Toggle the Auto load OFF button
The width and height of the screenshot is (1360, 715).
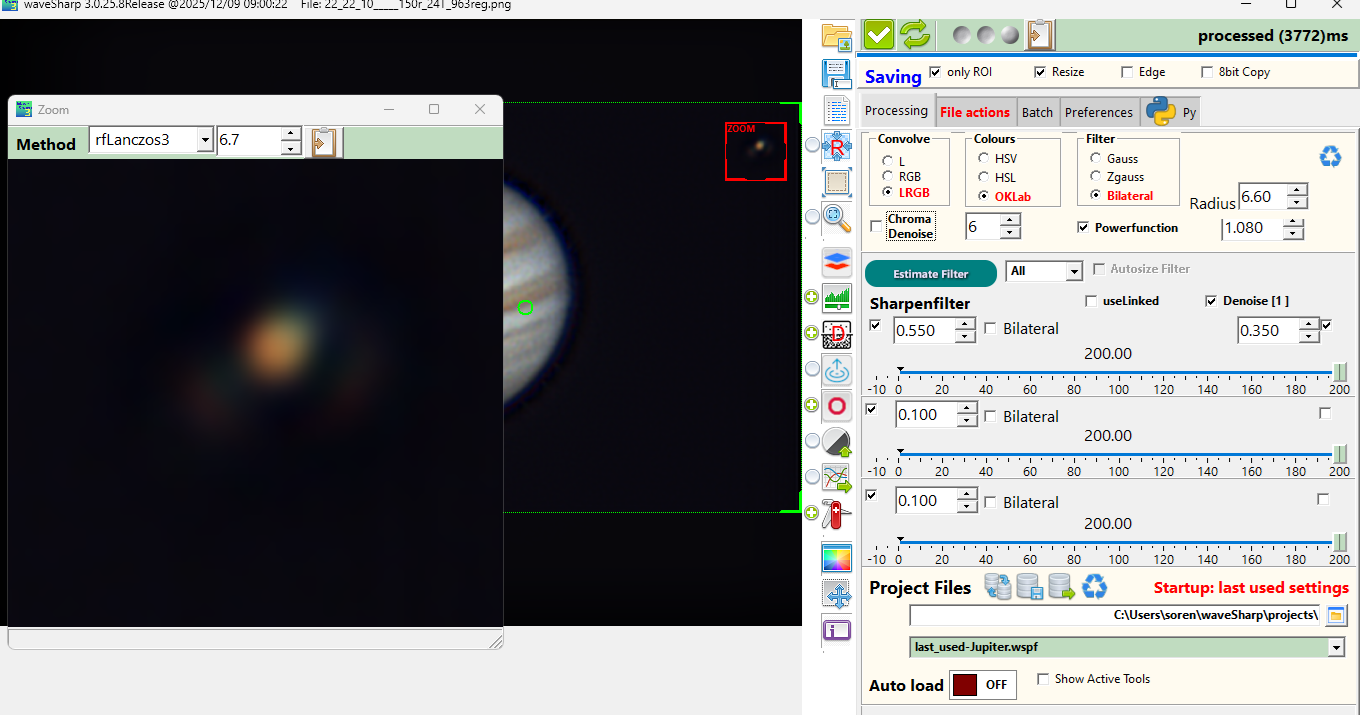982,685
